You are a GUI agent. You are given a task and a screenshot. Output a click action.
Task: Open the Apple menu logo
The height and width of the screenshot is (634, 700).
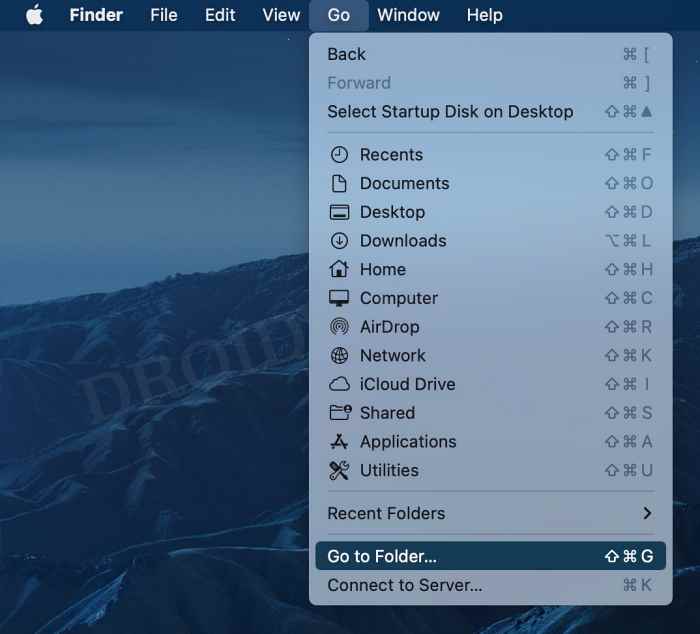tap(34, 14)
